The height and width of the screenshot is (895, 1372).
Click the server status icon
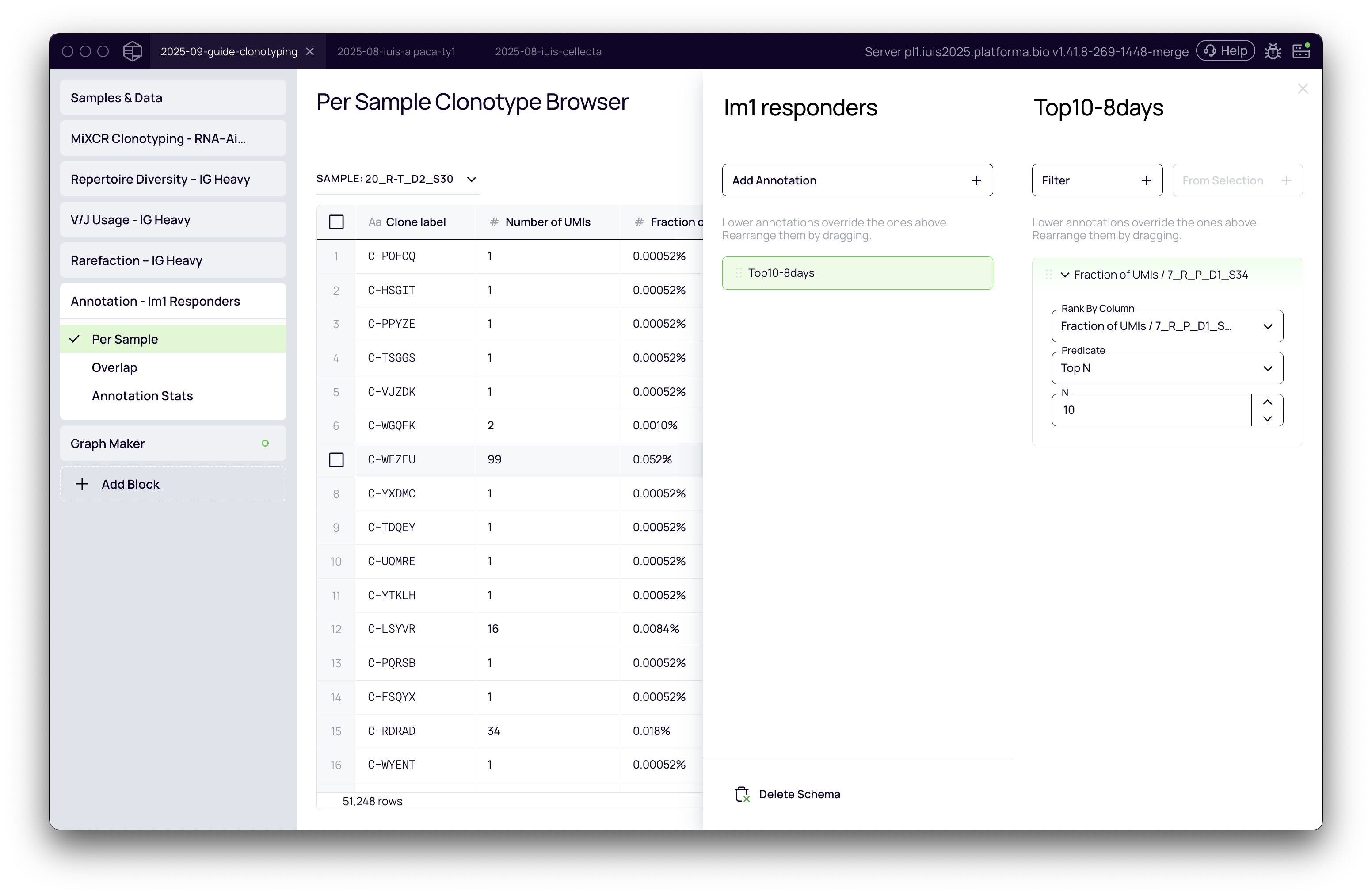[x=1301, y=51]
